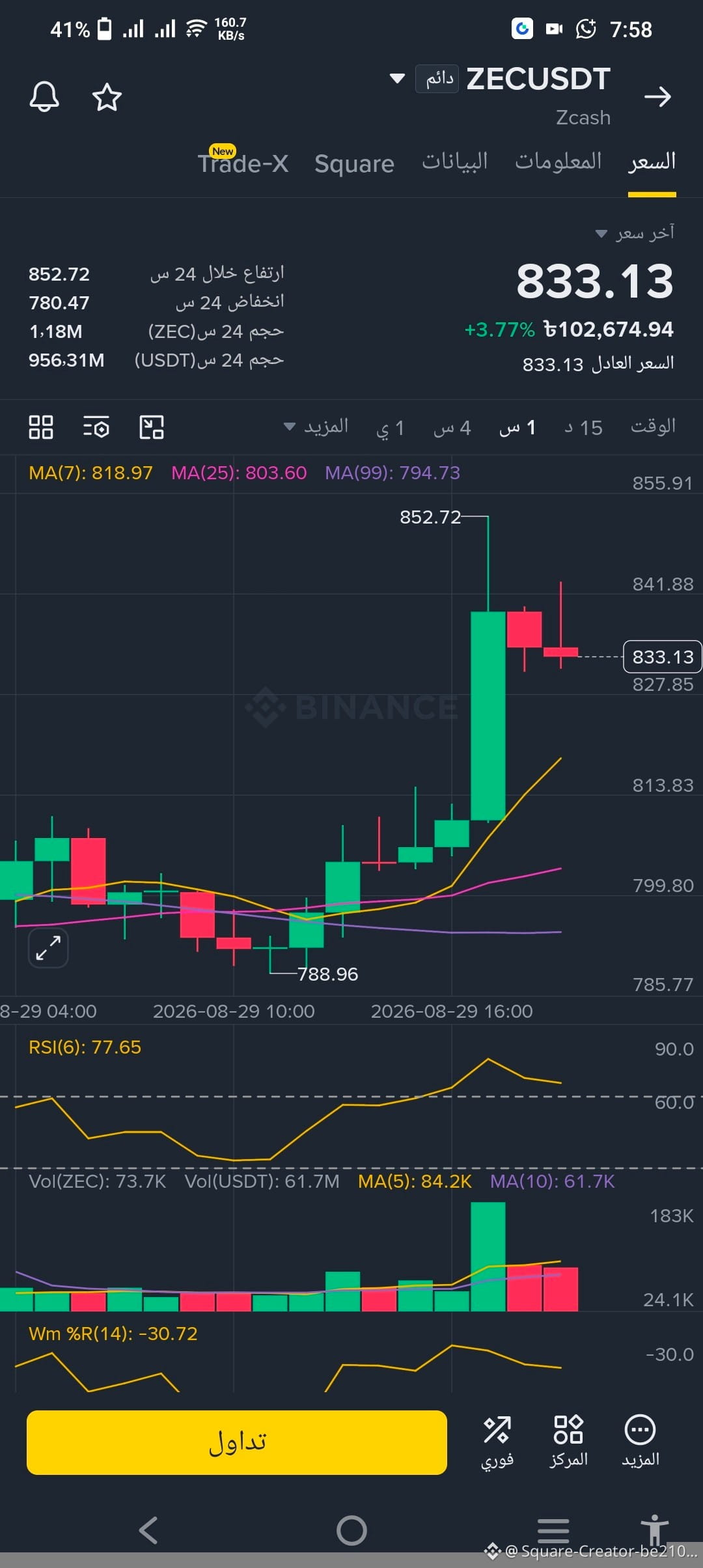Tap the 956.31M USDT volume value
703x1568 pixels.
(x=66, y=360)
